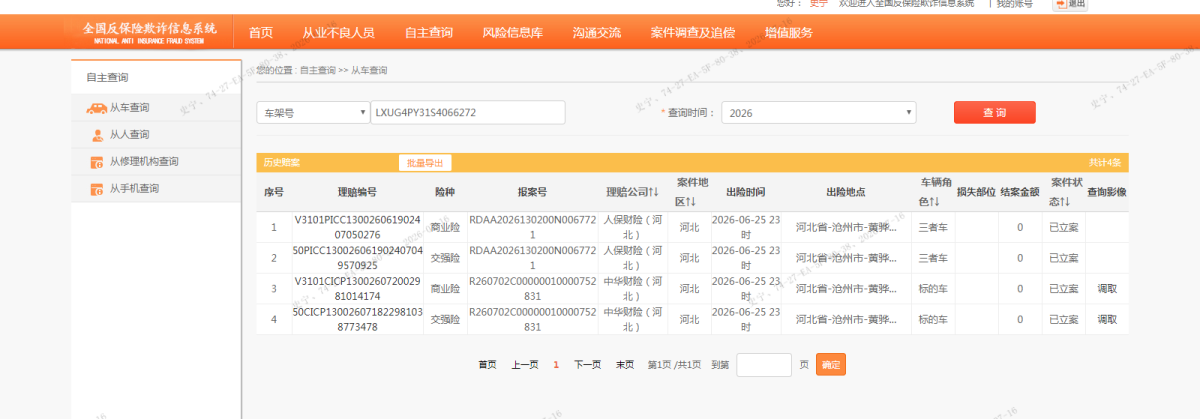Sort by the 理赔公司 column header
This screenshot has height=419, width=1200.
click(632, 192)
